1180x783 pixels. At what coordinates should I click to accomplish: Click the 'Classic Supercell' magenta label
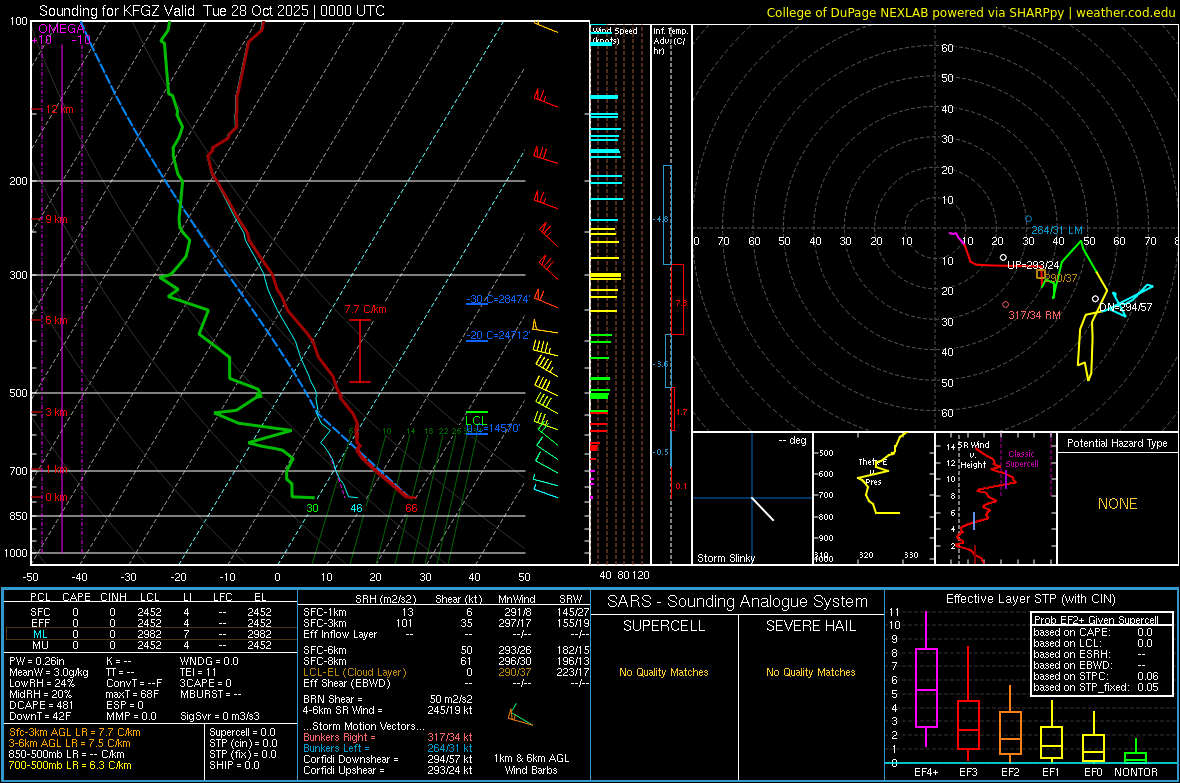coord(1021,459)
